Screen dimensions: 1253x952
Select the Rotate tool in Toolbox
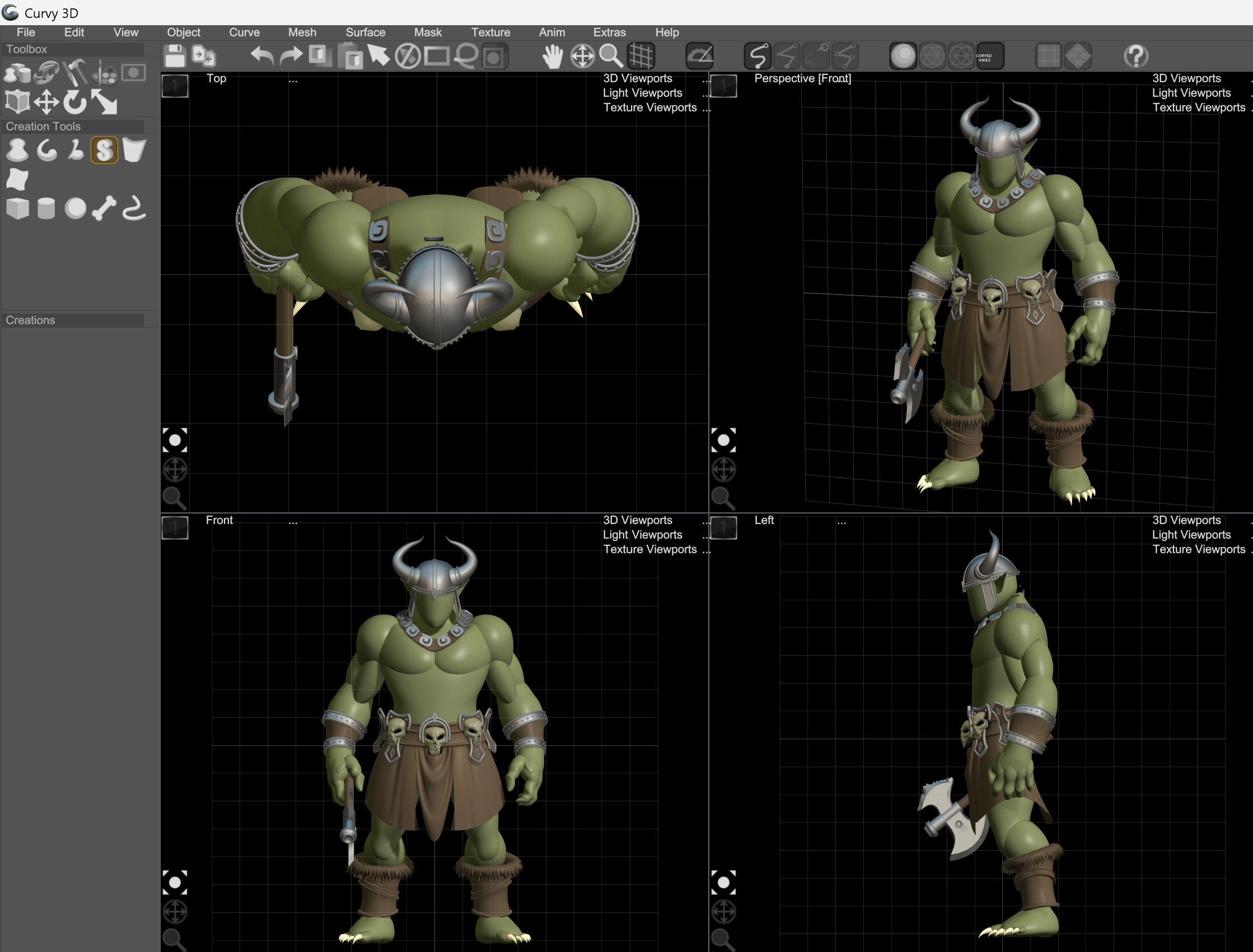tap(75, 102)
